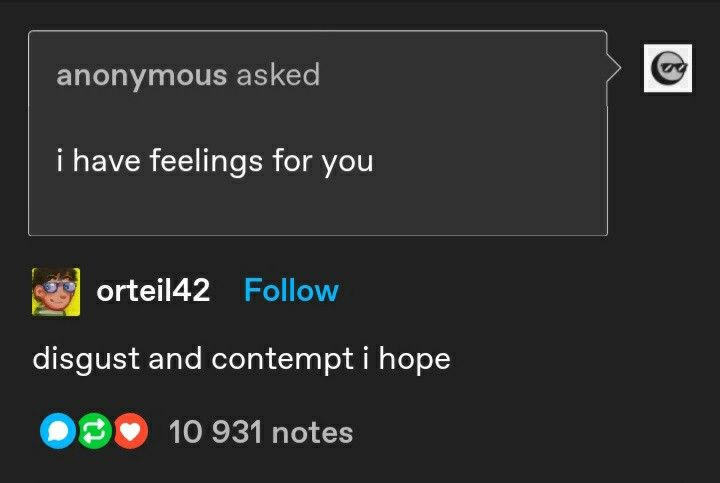Screen dimensions: 720x483
Task: Click the word "contempt" in the answer
Action: pyautogui.click(x=283, y=360)
